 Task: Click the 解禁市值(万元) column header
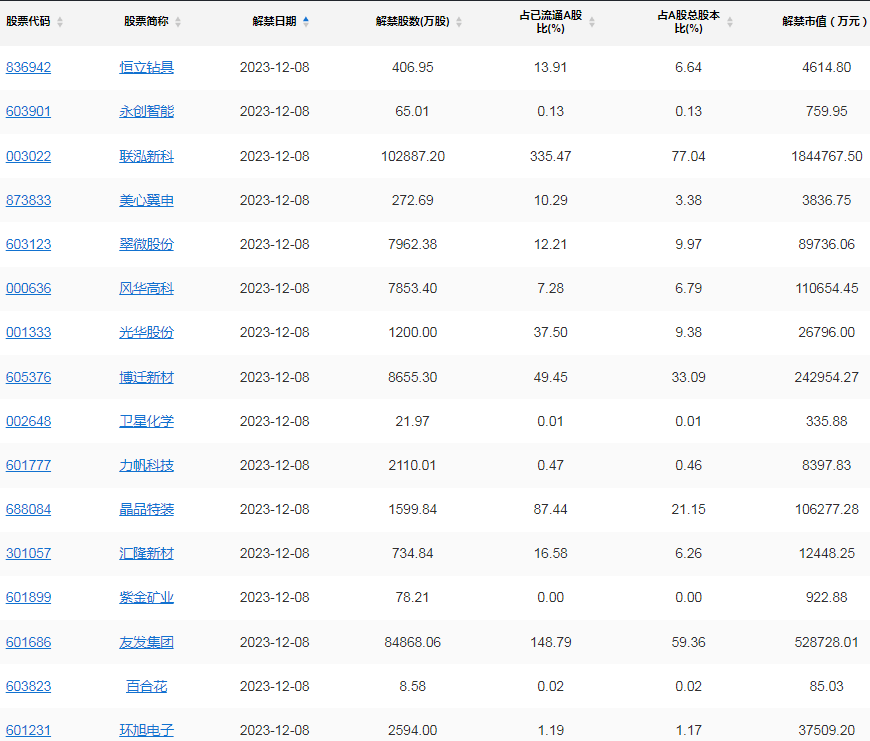point(825,22)
